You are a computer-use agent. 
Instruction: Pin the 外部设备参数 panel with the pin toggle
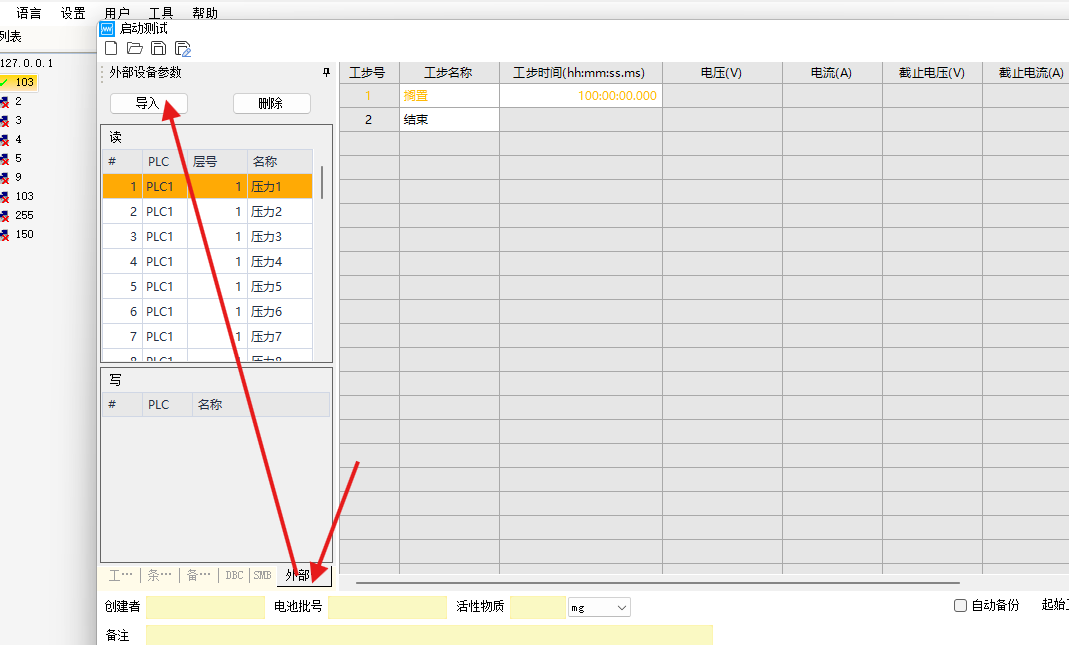tap(325, 72)
